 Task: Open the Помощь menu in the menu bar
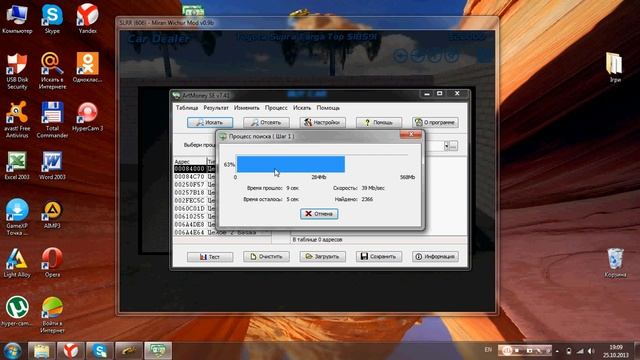(328, 108)
